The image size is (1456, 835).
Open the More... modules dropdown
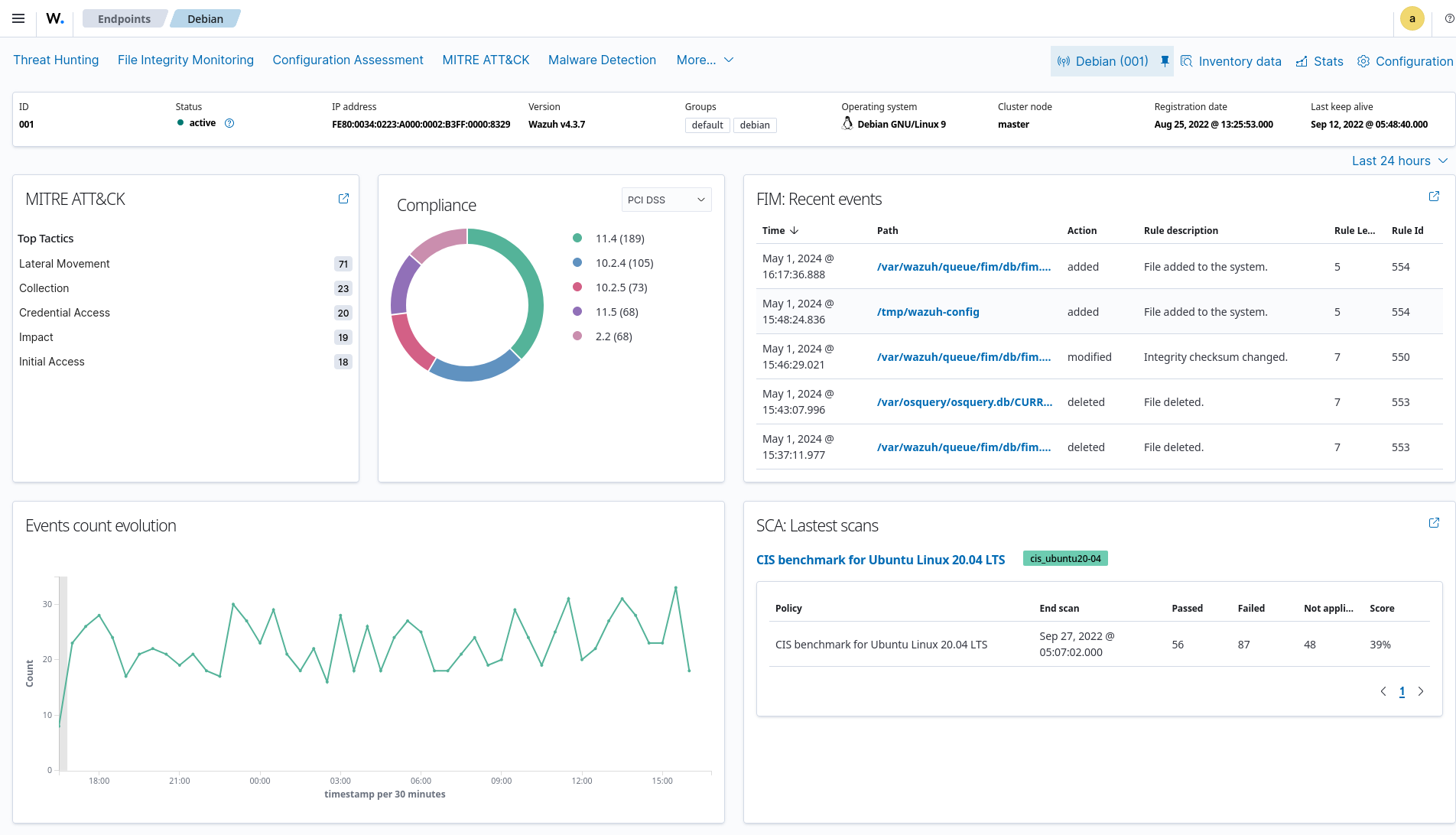pos(704,60)
